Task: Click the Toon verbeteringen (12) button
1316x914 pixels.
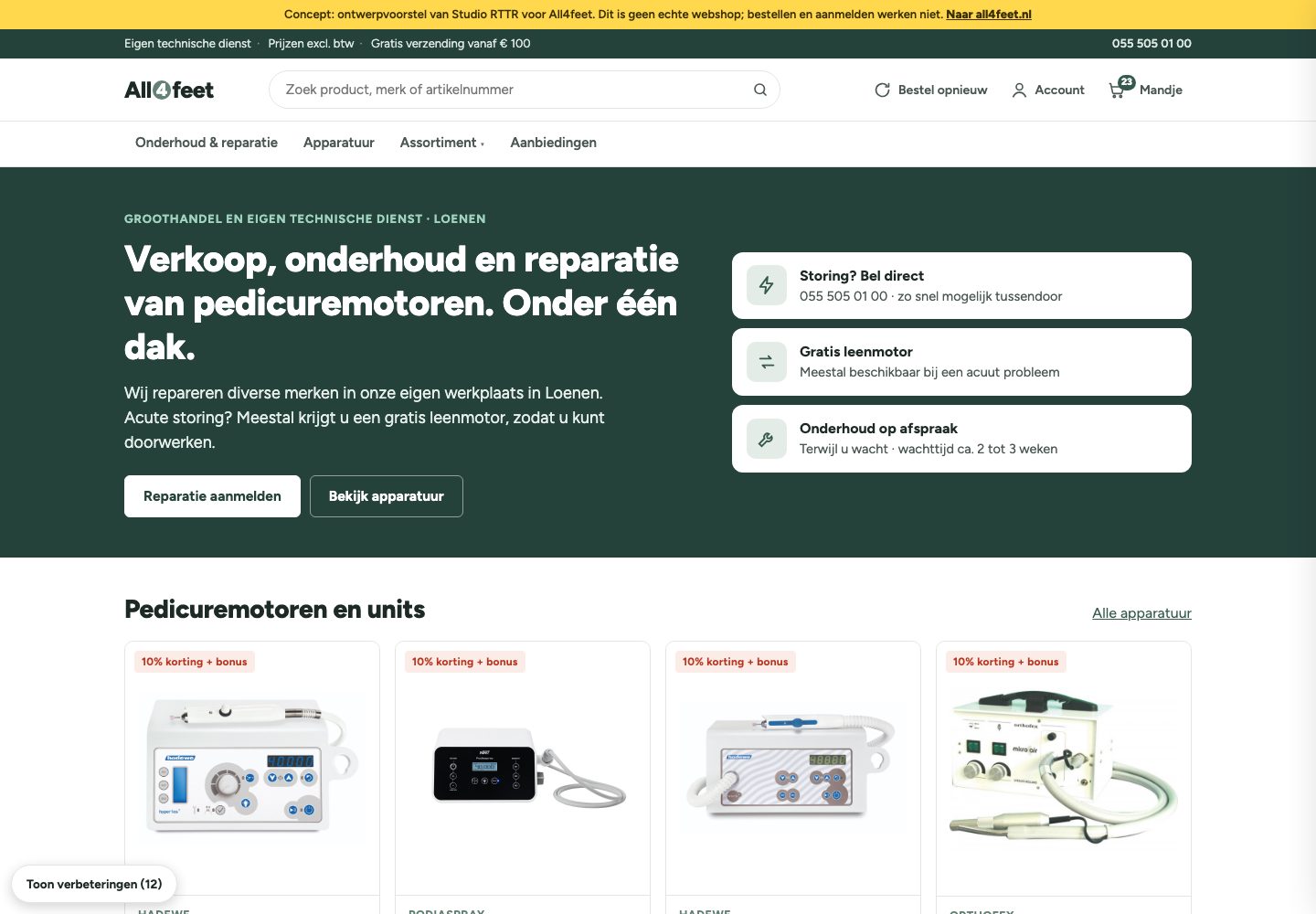Action: point(94,884)
